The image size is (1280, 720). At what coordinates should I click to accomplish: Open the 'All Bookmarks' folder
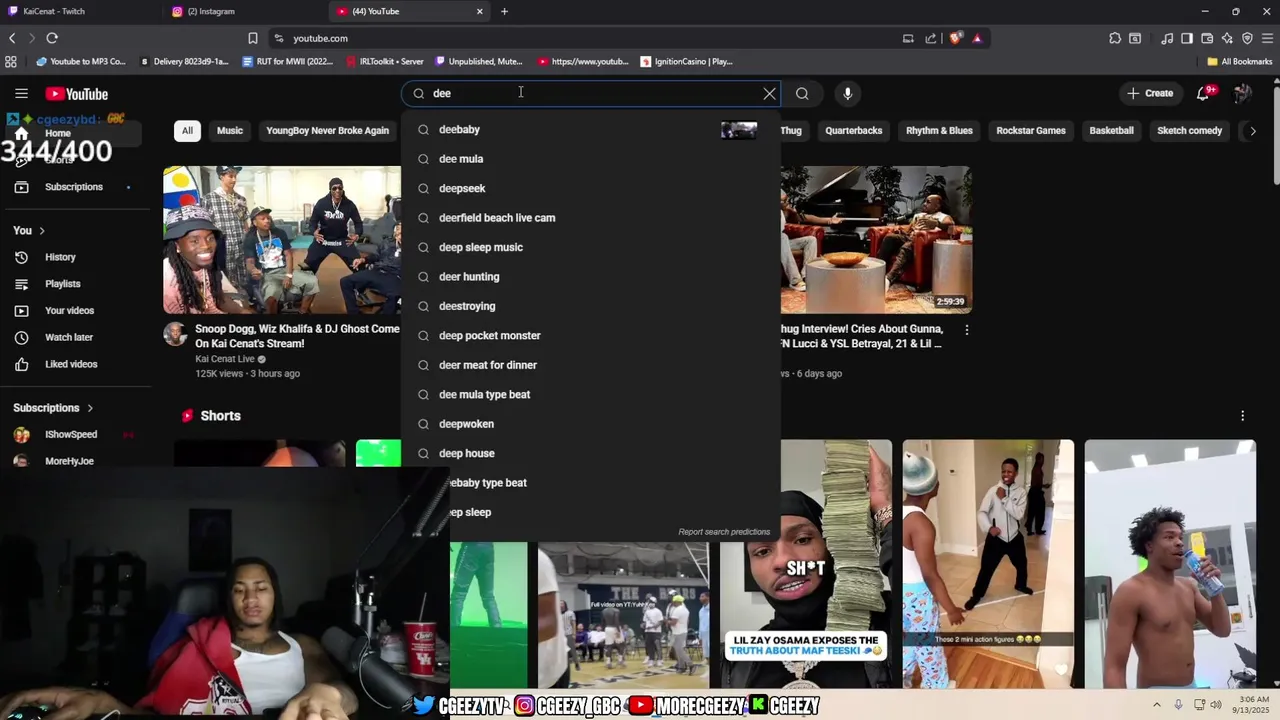(1240, 62)
